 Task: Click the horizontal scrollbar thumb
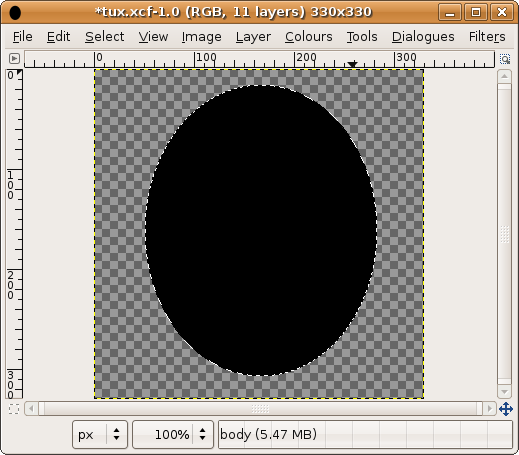260,408
